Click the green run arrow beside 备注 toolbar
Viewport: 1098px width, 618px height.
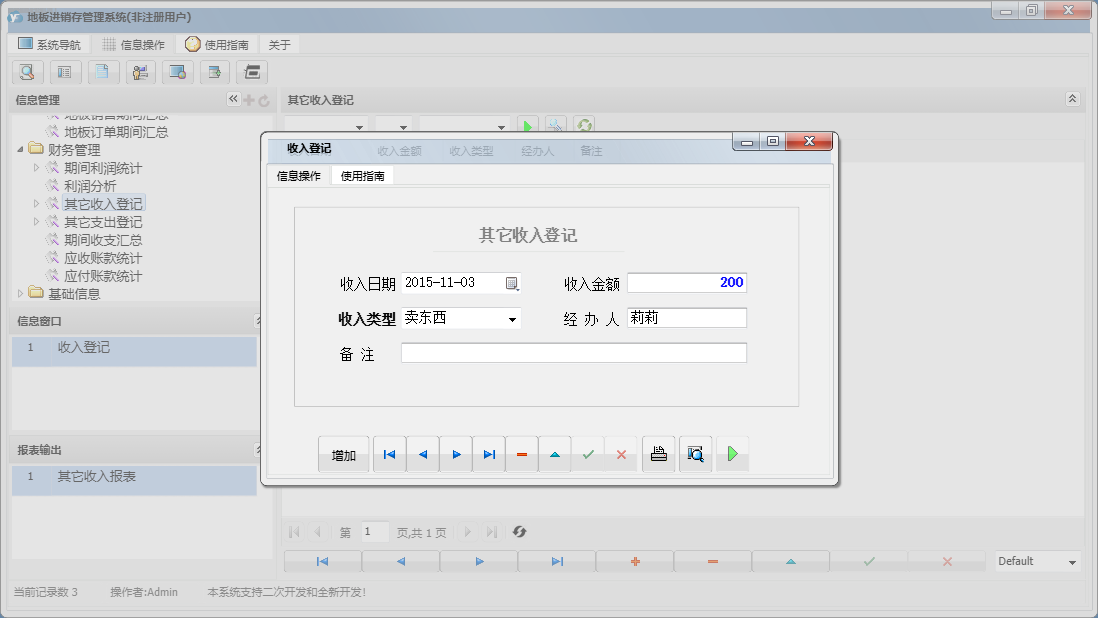click(x=527, y=124)
